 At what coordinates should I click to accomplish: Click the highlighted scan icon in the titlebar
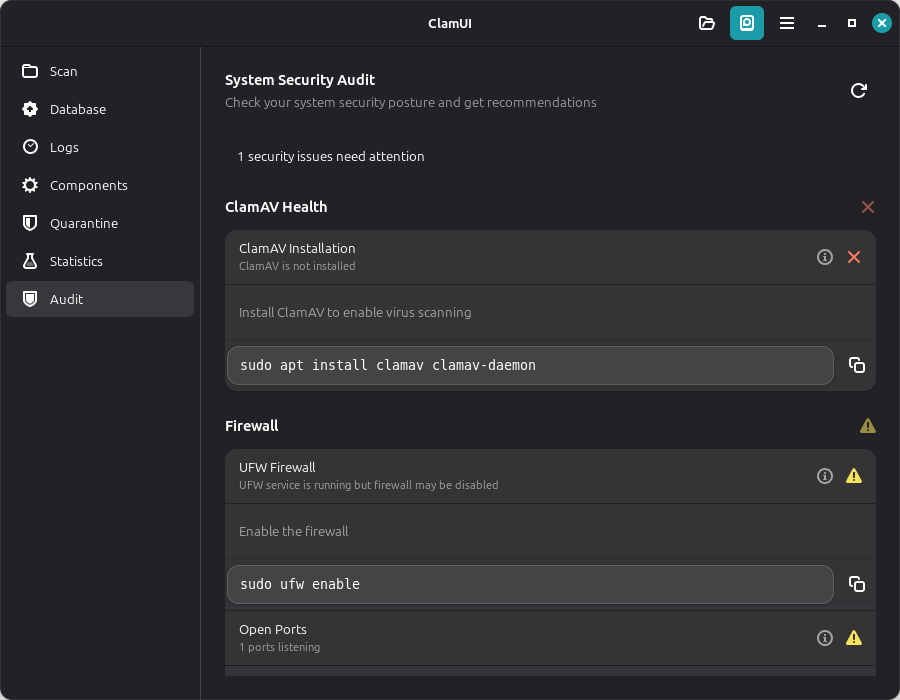coord(746,22)
